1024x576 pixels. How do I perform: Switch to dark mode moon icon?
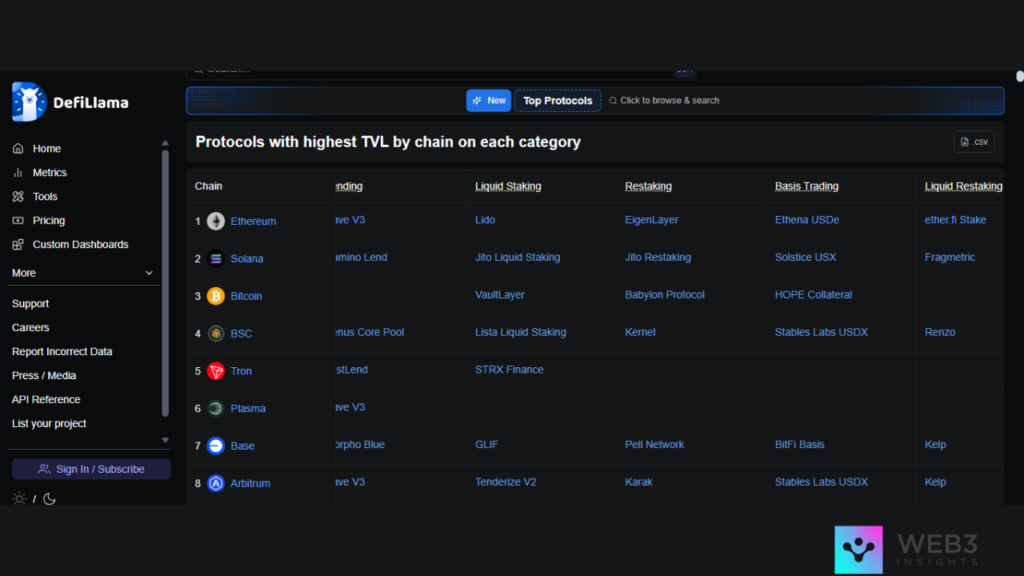point(49,499)
